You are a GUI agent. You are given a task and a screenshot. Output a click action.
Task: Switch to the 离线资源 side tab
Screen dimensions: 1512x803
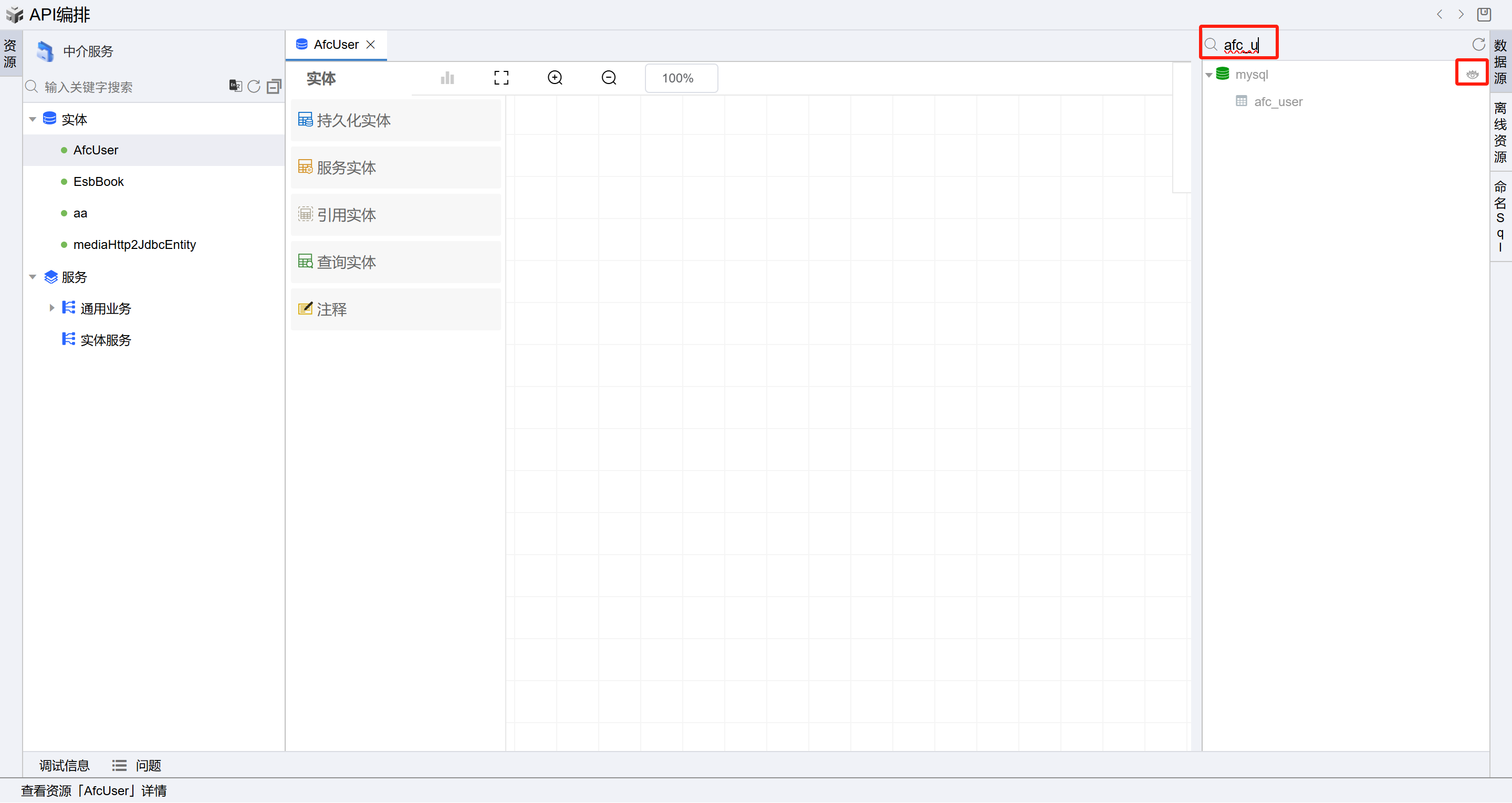1500,132
